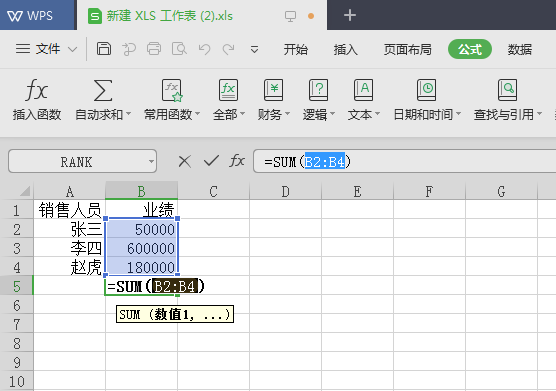Click the save icon in quick toolbar
Viewport: 556px width, 391px height.
[104, 49]
